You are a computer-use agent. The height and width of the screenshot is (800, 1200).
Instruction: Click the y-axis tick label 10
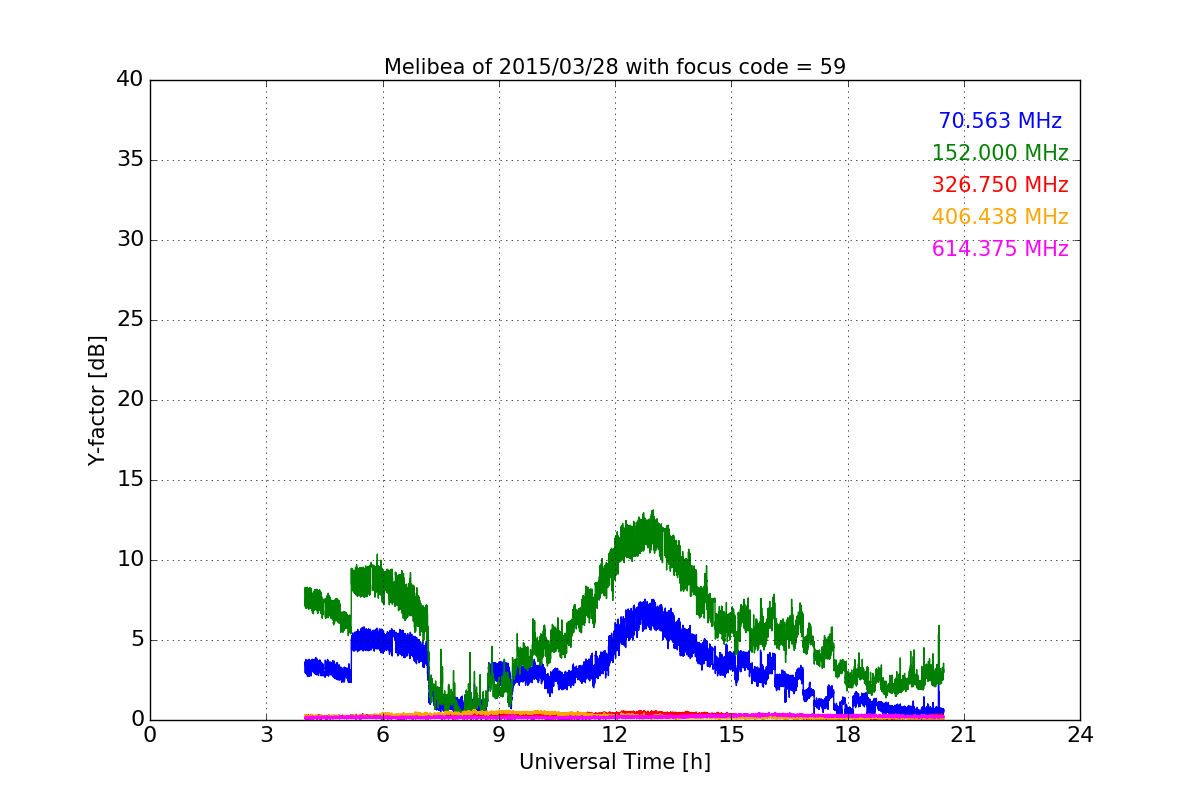point(130,560)
